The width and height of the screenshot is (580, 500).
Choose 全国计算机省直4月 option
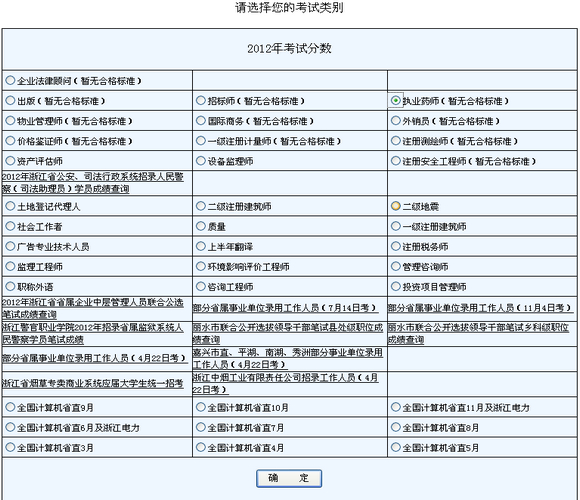[x=200, y=447]
